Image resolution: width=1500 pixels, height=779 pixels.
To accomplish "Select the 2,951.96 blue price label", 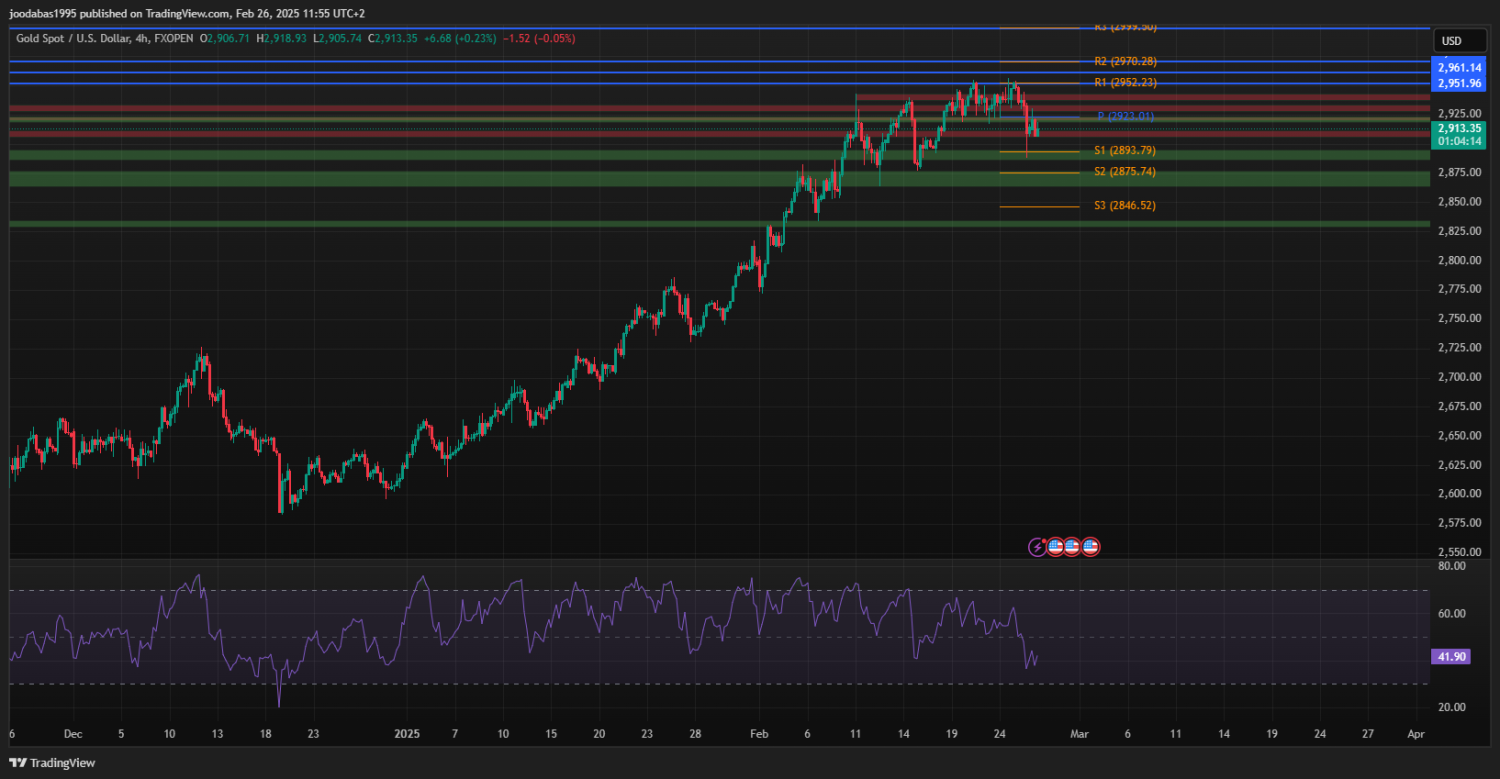I will [1459, 82].
